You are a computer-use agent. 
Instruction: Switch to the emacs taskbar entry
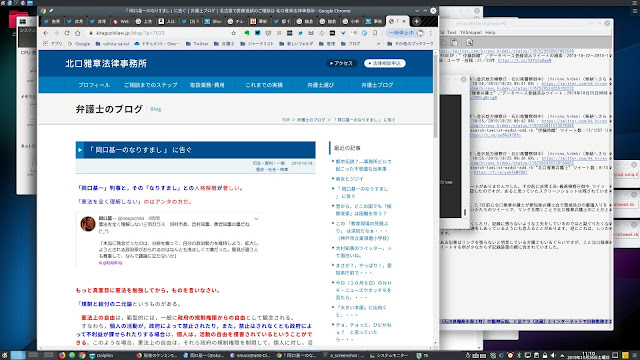250,356
